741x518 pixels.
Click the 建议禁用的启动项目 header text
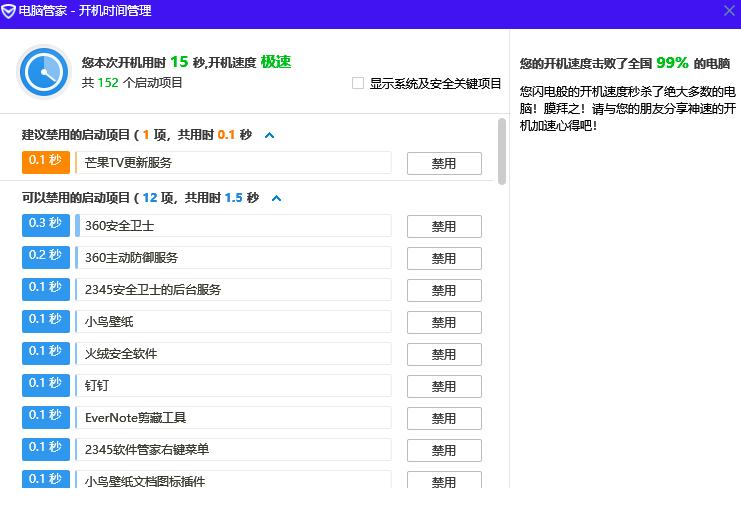pyautogui.click(x=76, y=135)
